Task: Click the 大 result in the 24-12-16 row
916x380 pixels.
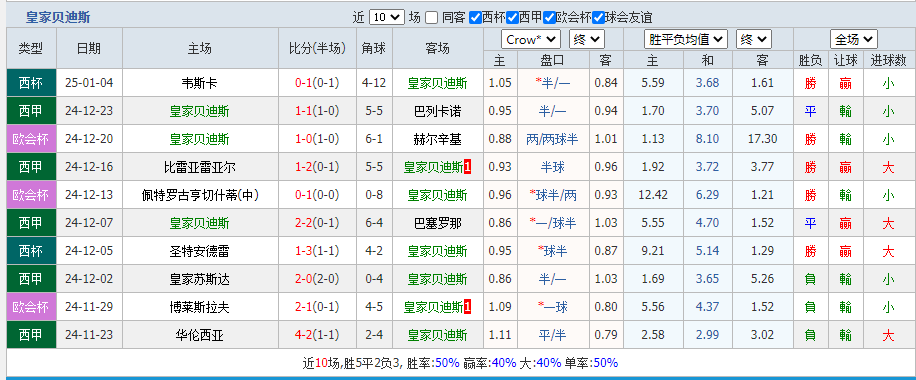Action: pyautogui.click(x=888, y=168)
